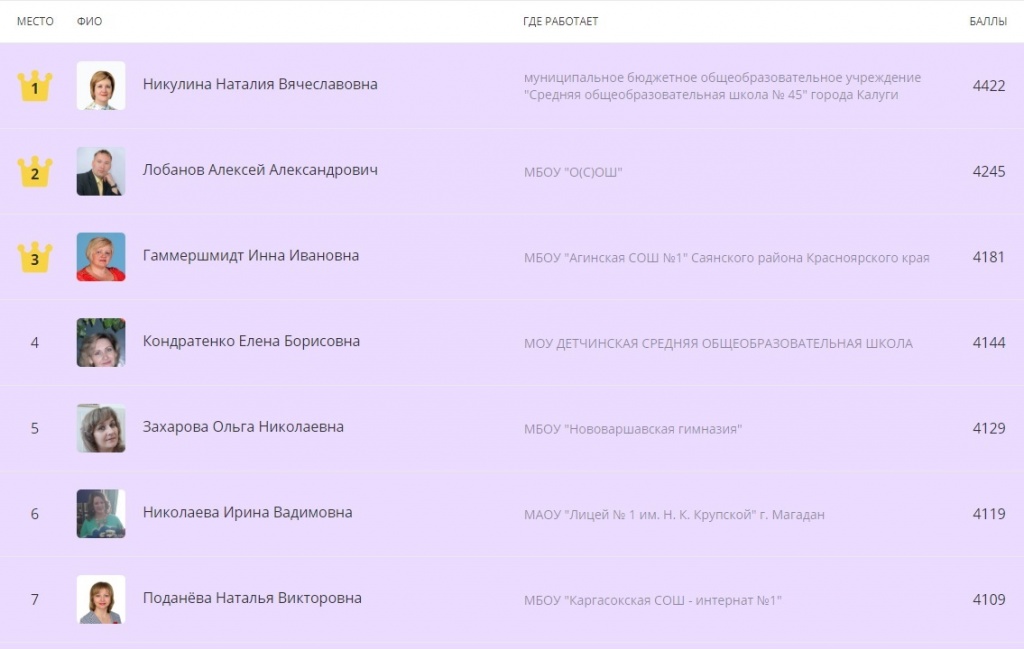1024x649 pixels.
Task: Open profile link Лобанов Алексей Александрович
Action: (x=260, y=170)
